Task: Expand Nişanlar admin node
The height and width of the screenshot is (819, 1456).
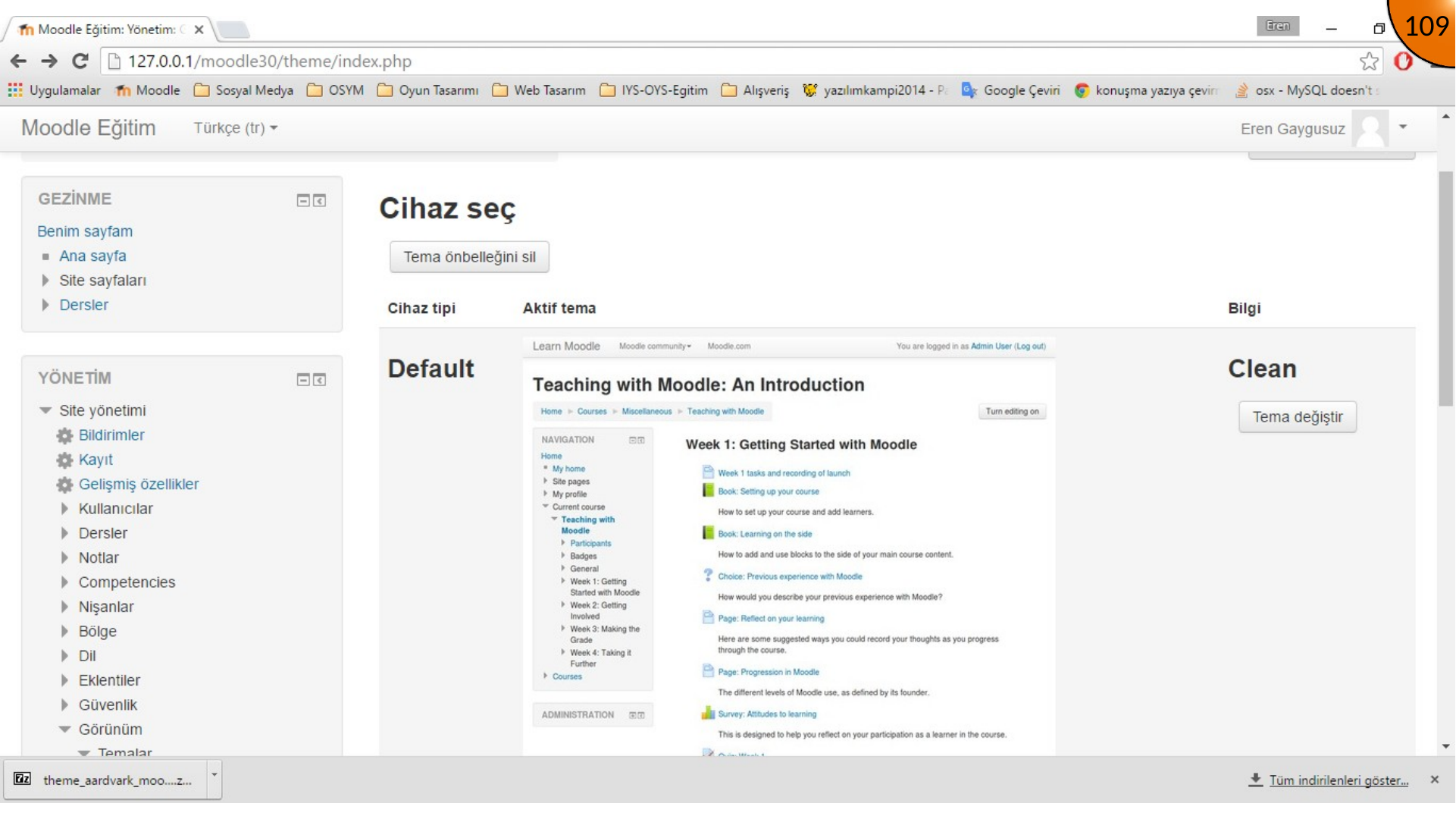Action: (x=64, y=607)
